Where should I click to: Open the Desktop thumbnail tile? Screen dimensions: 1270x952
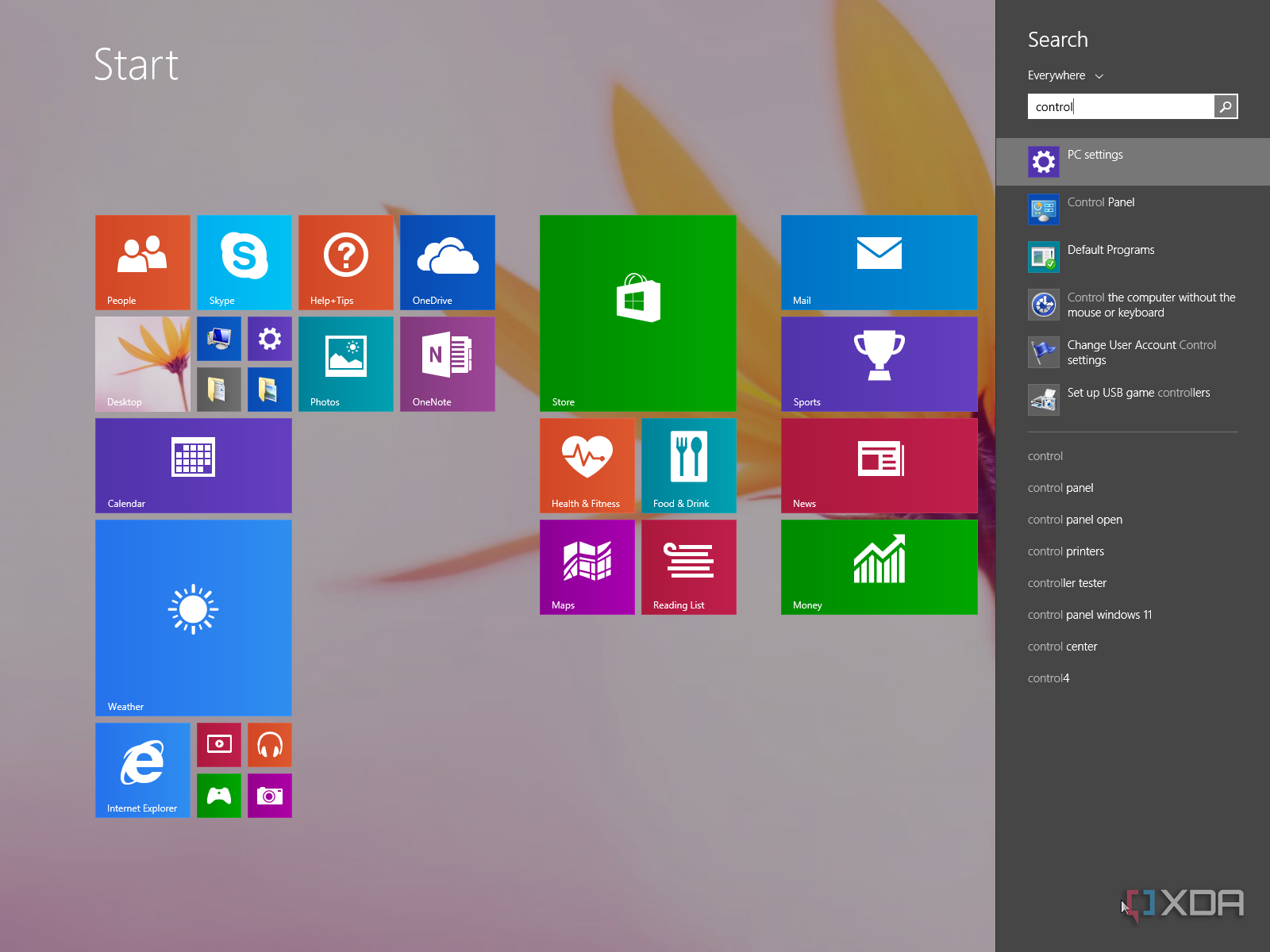click(x=142, y=363)
